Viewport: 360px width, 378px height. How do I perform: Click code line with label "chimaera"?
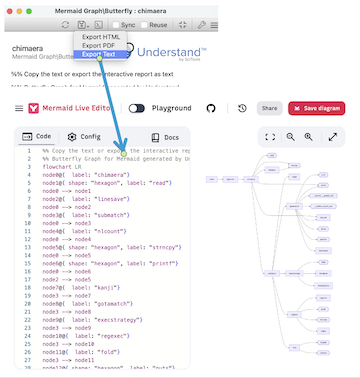[86, 175]
